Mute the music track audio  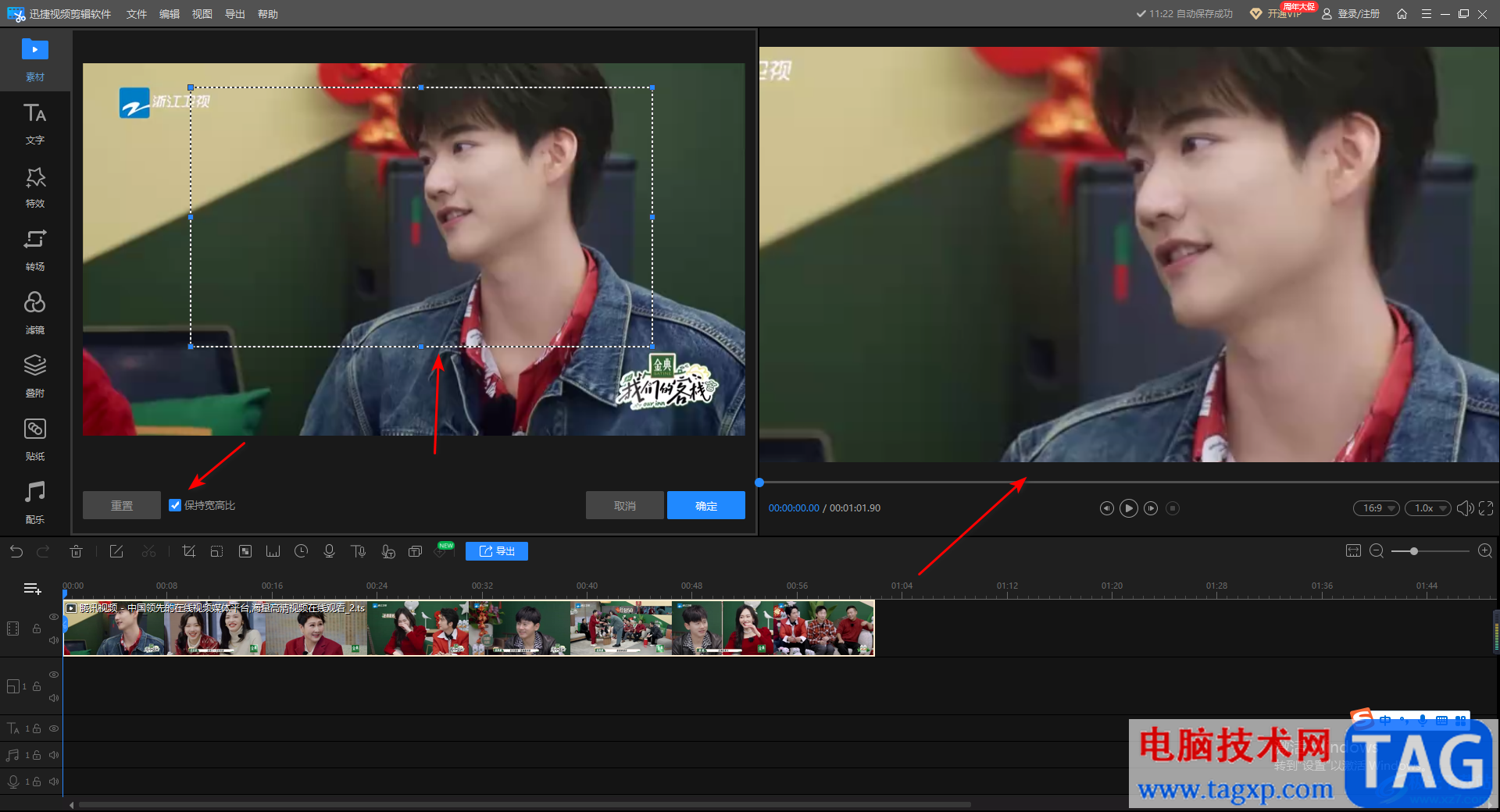54,755
